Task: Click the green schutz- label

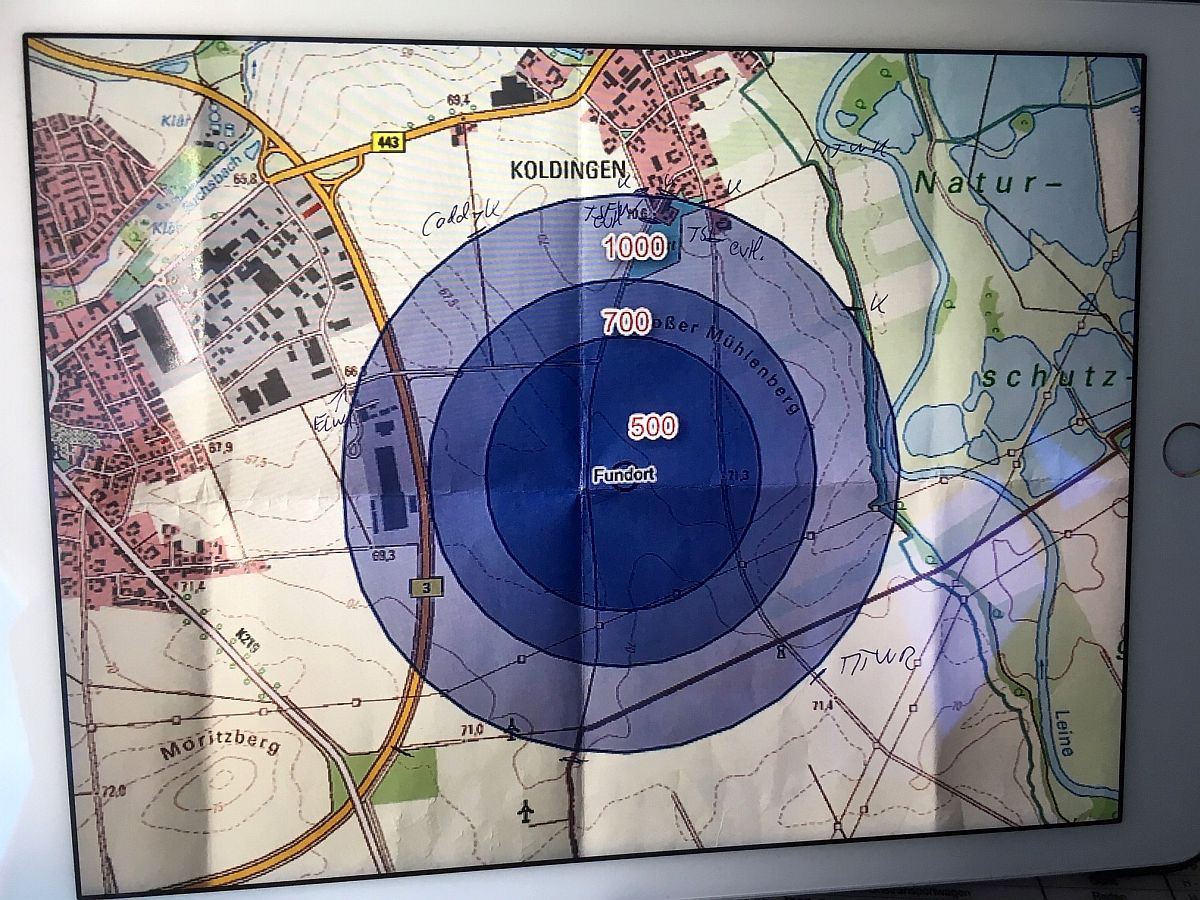Action: point(1056,378)
